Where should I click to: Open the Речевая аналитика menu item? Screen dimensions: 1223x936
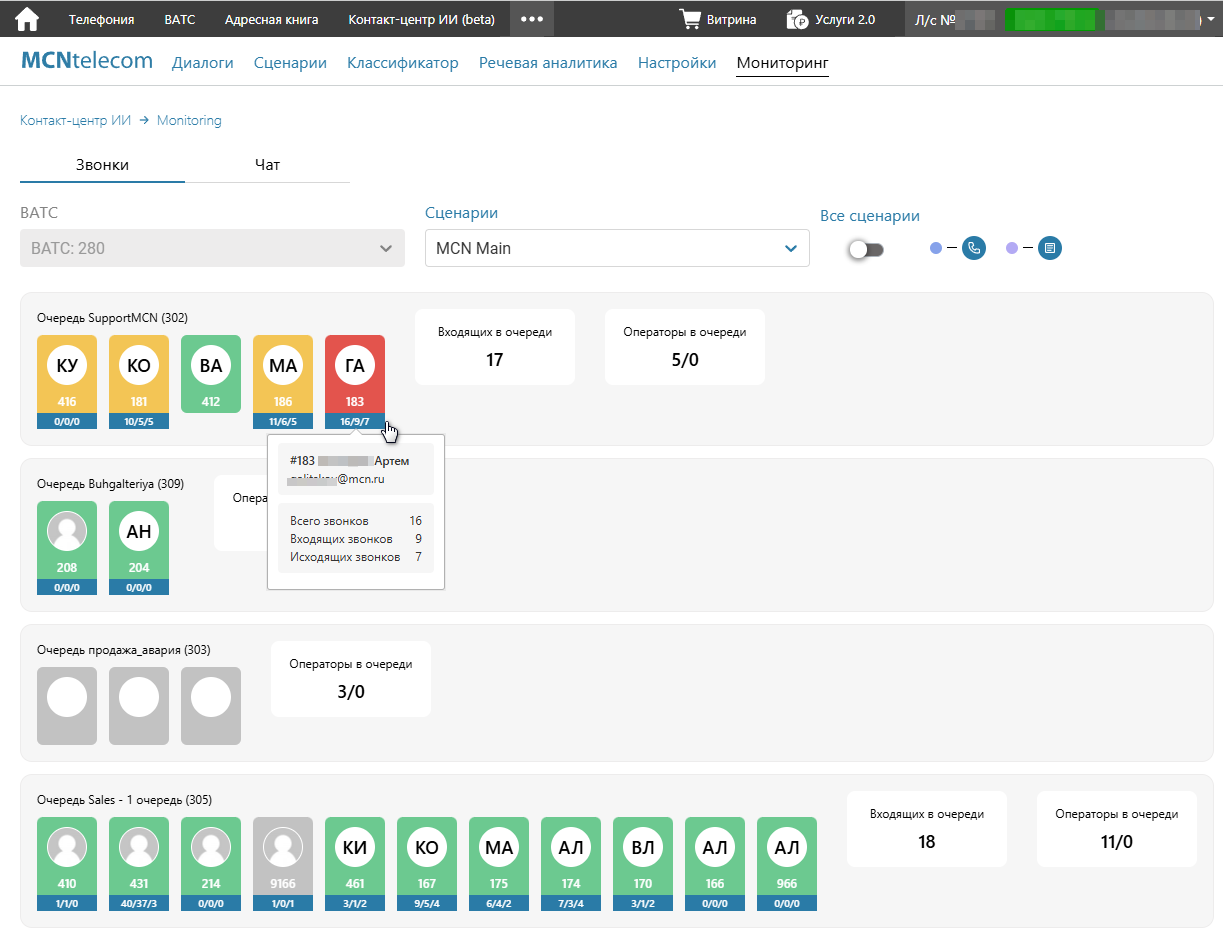548,63
